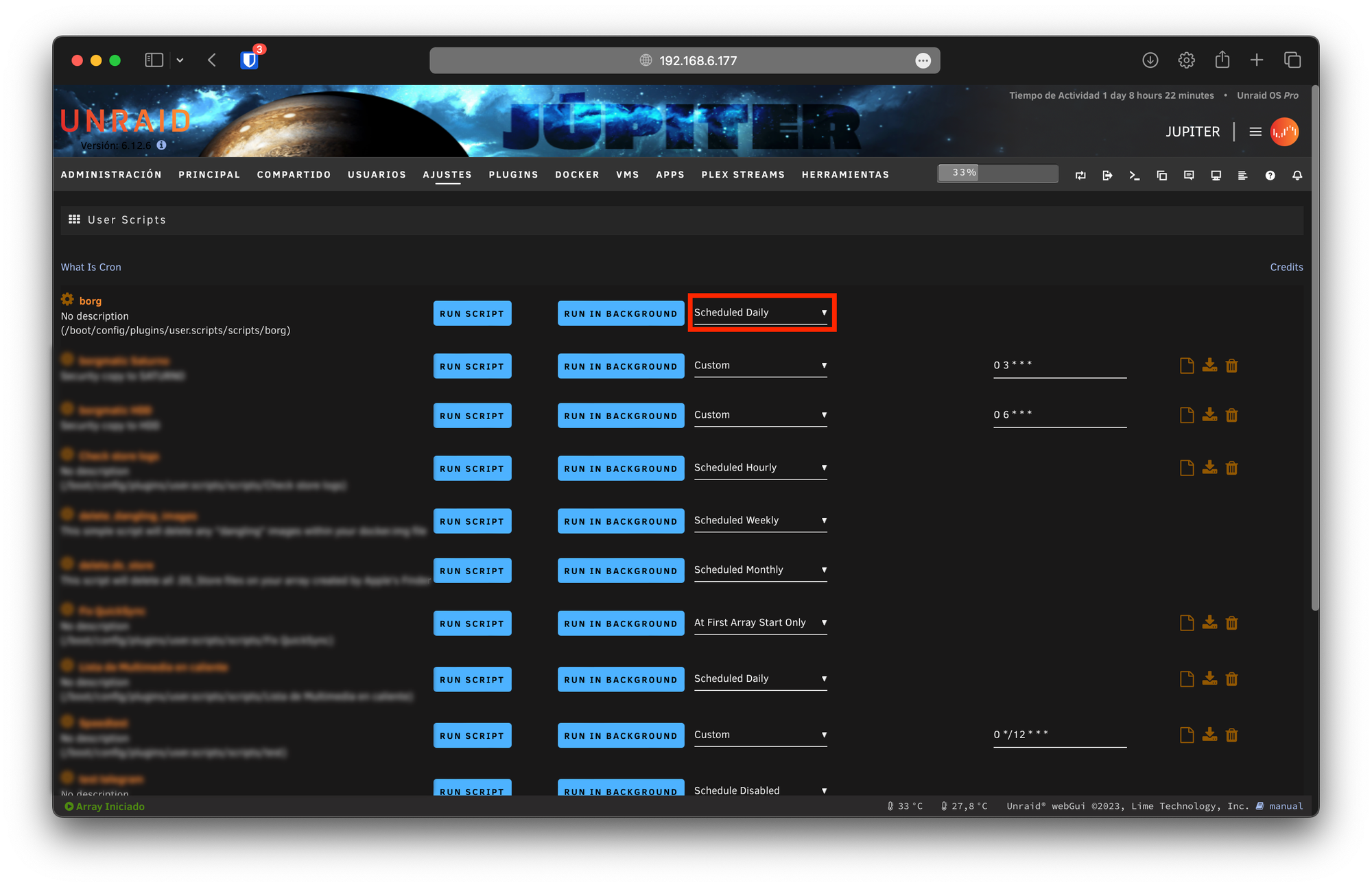1372x887 pixels.
Task: Click Run in Background in Scheduled Monthly row
Action: pyautogui.click(x=620, y=571)
